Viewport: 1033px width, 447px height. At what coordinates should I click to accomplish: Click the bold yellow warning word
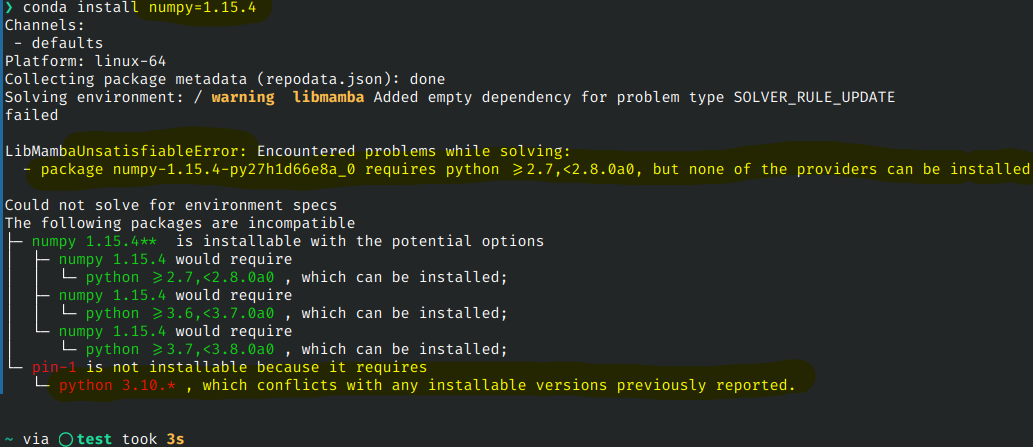click(x=243, y=96)
